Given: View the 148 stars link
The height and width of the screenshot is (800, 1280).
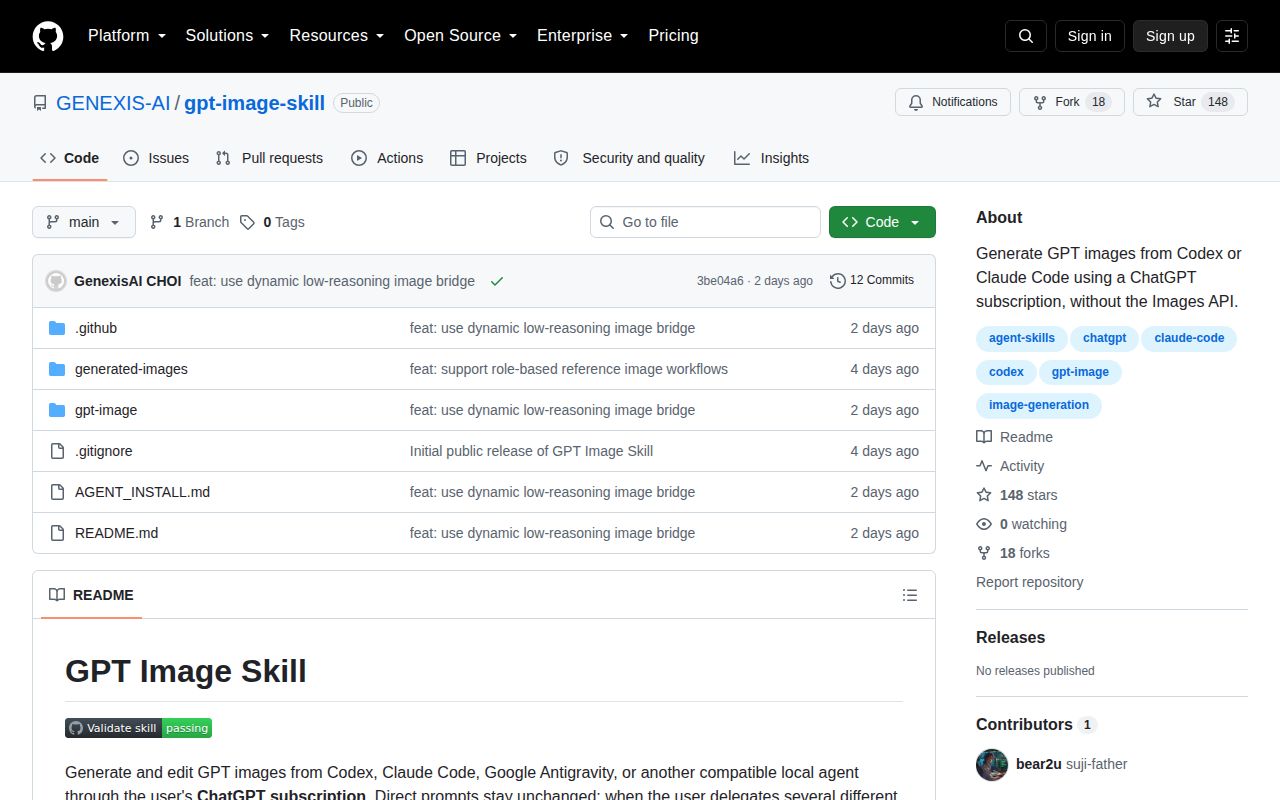Looking at the screenshot, I should click(x=1017, y=495).
